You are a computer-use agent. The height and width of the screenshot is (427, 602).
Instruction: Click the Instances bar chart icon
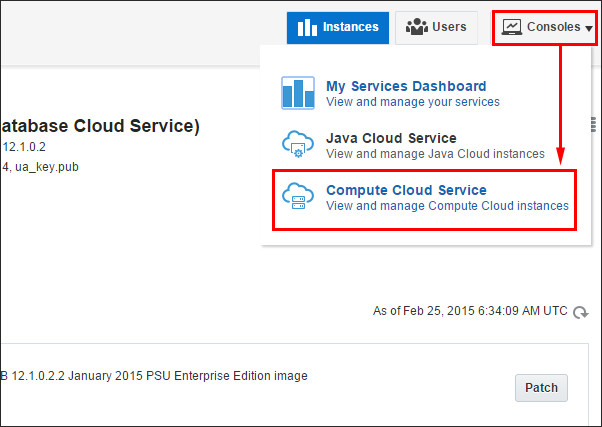pyautogui.click(x=307, y=27)
